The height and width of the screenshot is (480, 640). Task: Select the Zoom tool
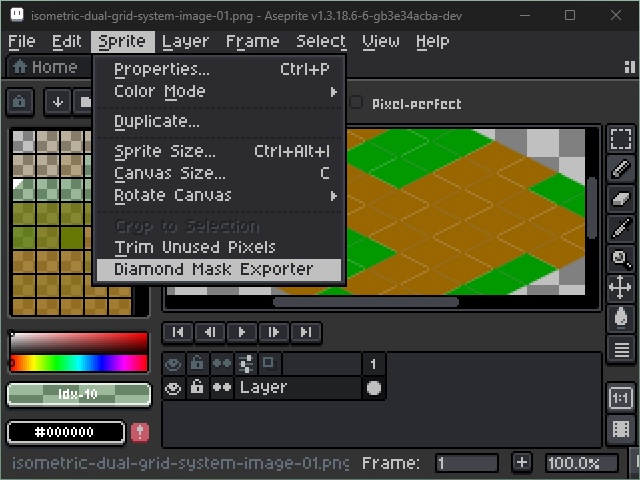pyautogui.click(x=621, y=258)
